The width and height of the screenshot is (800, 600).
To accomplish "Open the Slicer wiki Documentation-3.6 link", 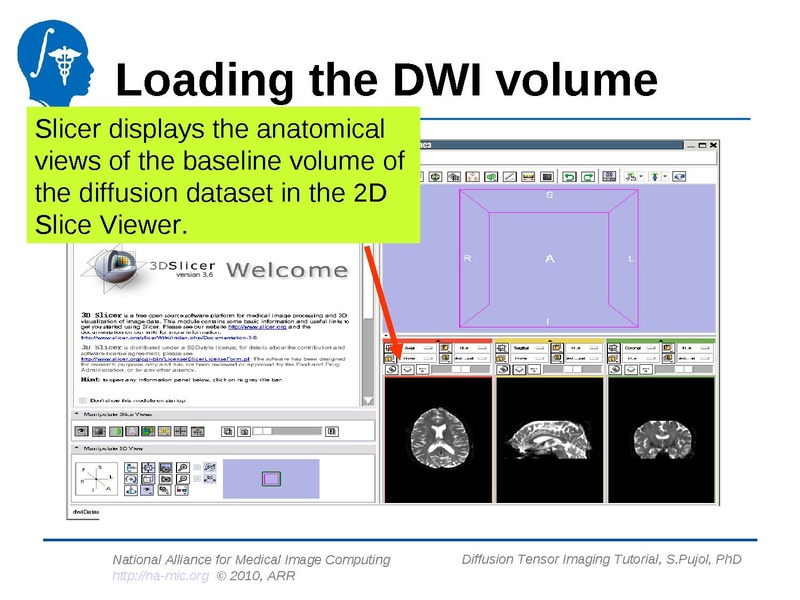I will tap(169, 337).
